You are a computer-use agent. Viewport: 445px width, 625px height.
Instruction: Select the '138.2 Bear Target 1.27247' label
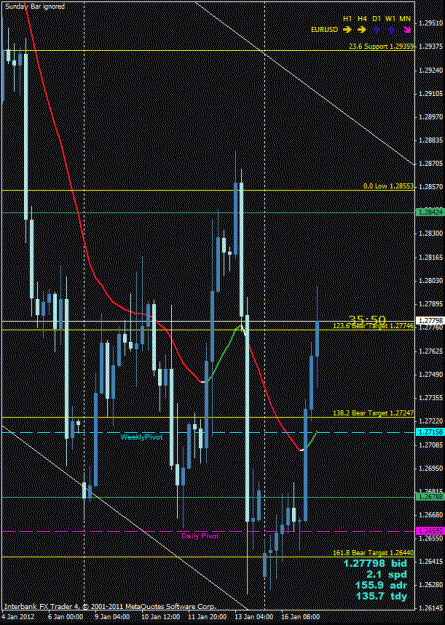click(x=374, y=413)
